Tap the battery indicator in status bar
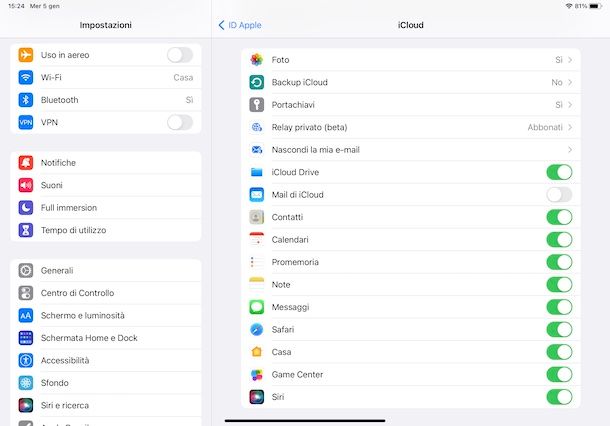610x426 pixels. click(x=596, y=6)
